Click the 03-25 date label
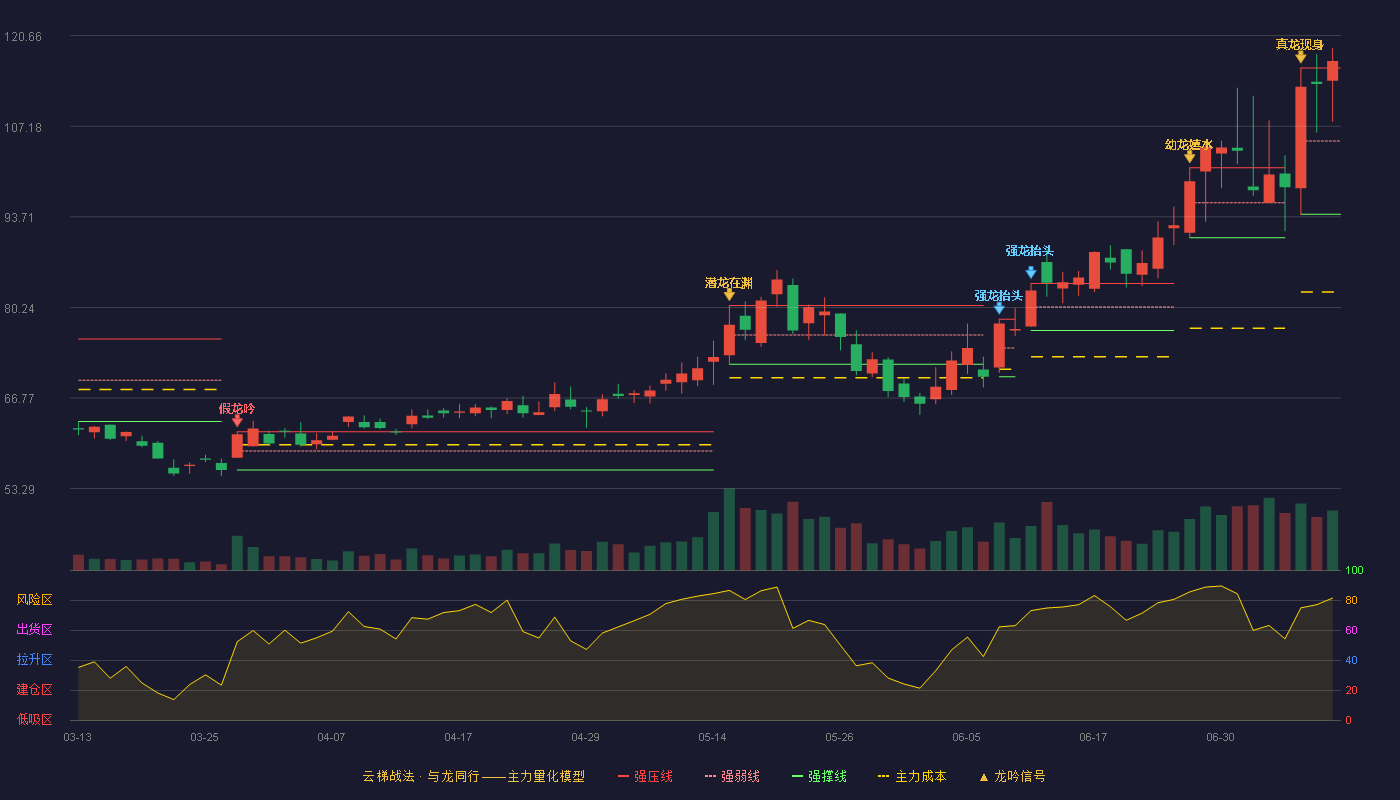Image resolution: width=1400 pixels, height=800 pixels. pyautogui.click(x=204, y=737)
